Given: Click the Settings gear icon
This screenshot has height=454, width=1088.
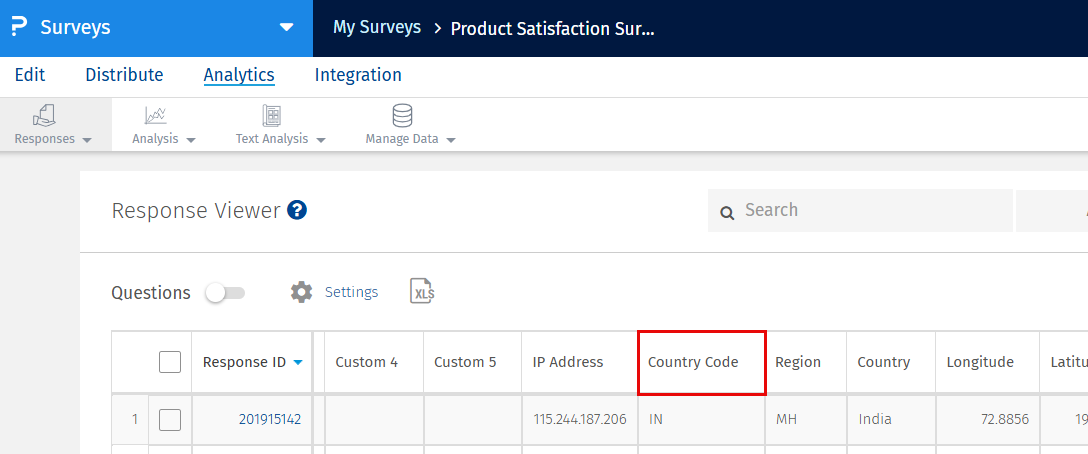Looking at the screenshot, I should pos(301,292).
